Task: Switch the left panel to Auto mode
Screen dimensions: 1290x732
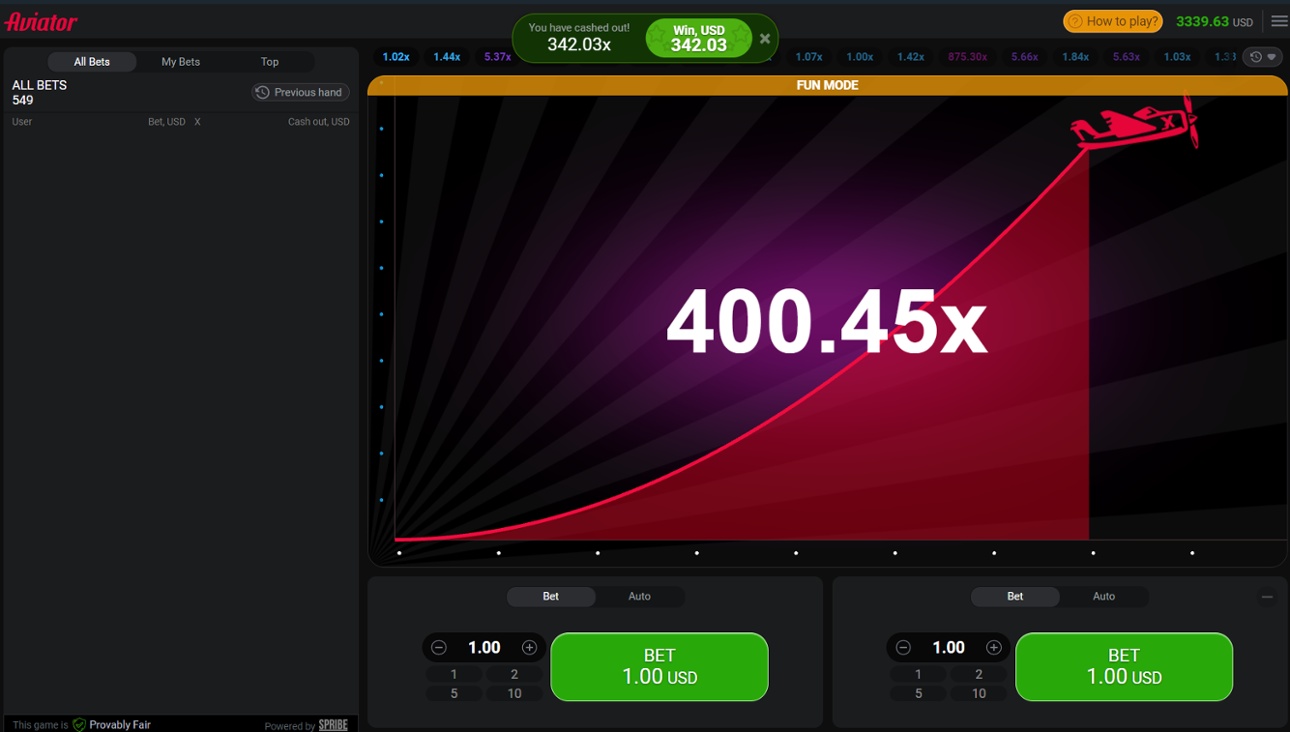Action: coord(640,596)
